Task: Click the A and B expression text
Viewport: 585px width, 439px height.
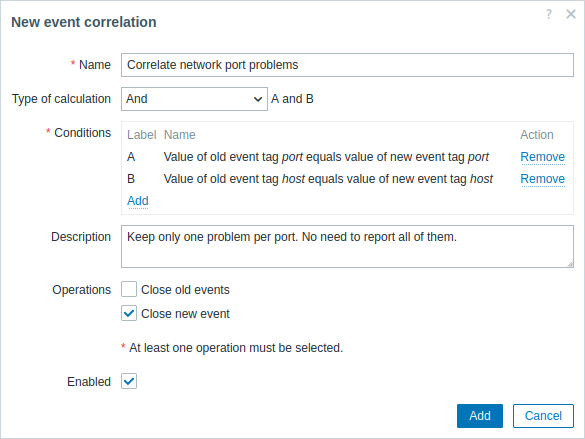Action: click(x=292, y=99)
